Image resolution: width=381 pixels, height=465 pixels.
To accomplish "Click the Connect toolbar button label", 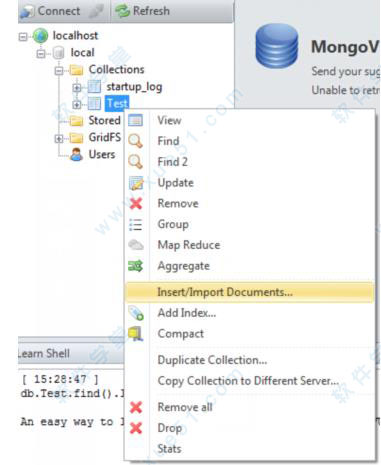I will [x=59, y=11].
